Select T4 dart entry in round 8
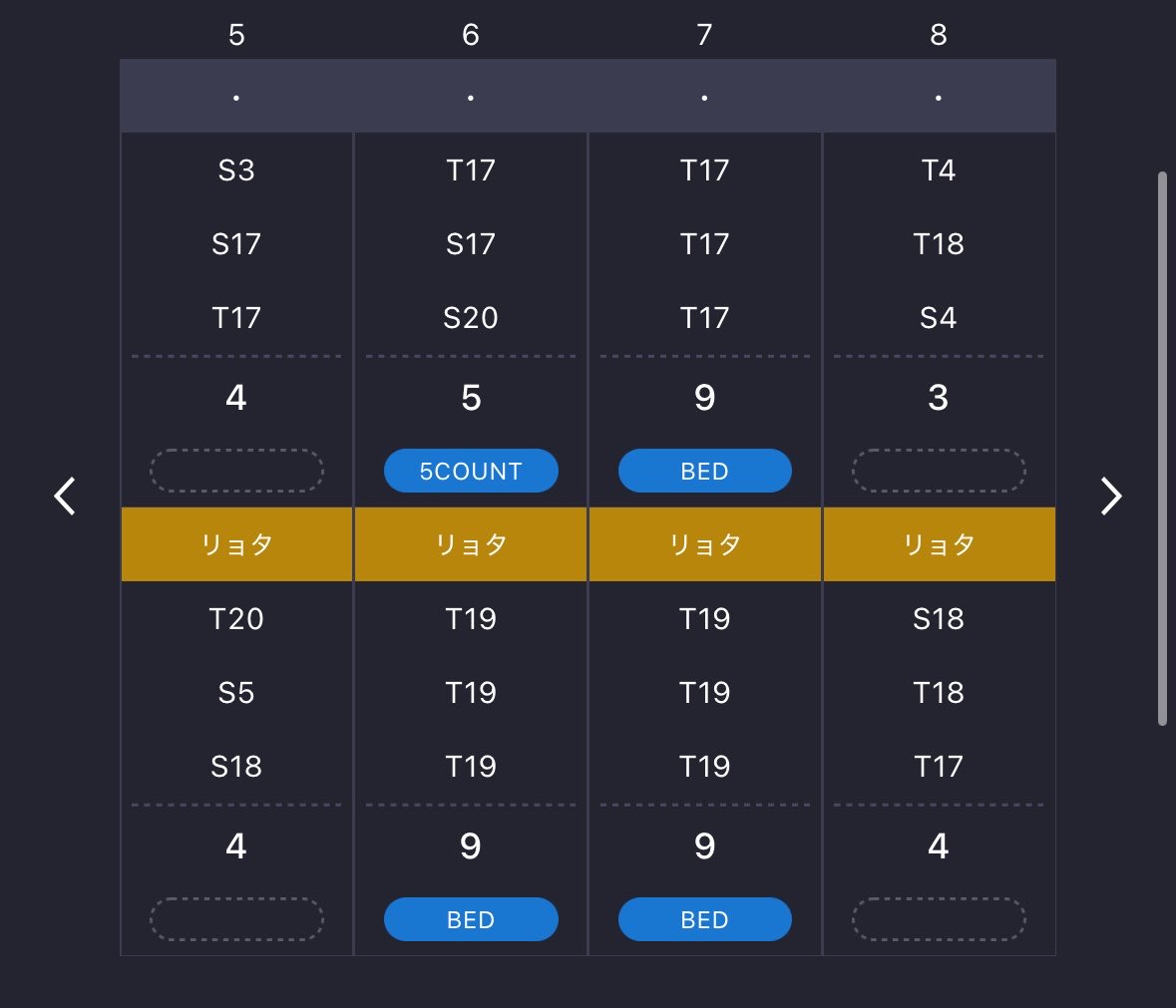 pos(939,170)
